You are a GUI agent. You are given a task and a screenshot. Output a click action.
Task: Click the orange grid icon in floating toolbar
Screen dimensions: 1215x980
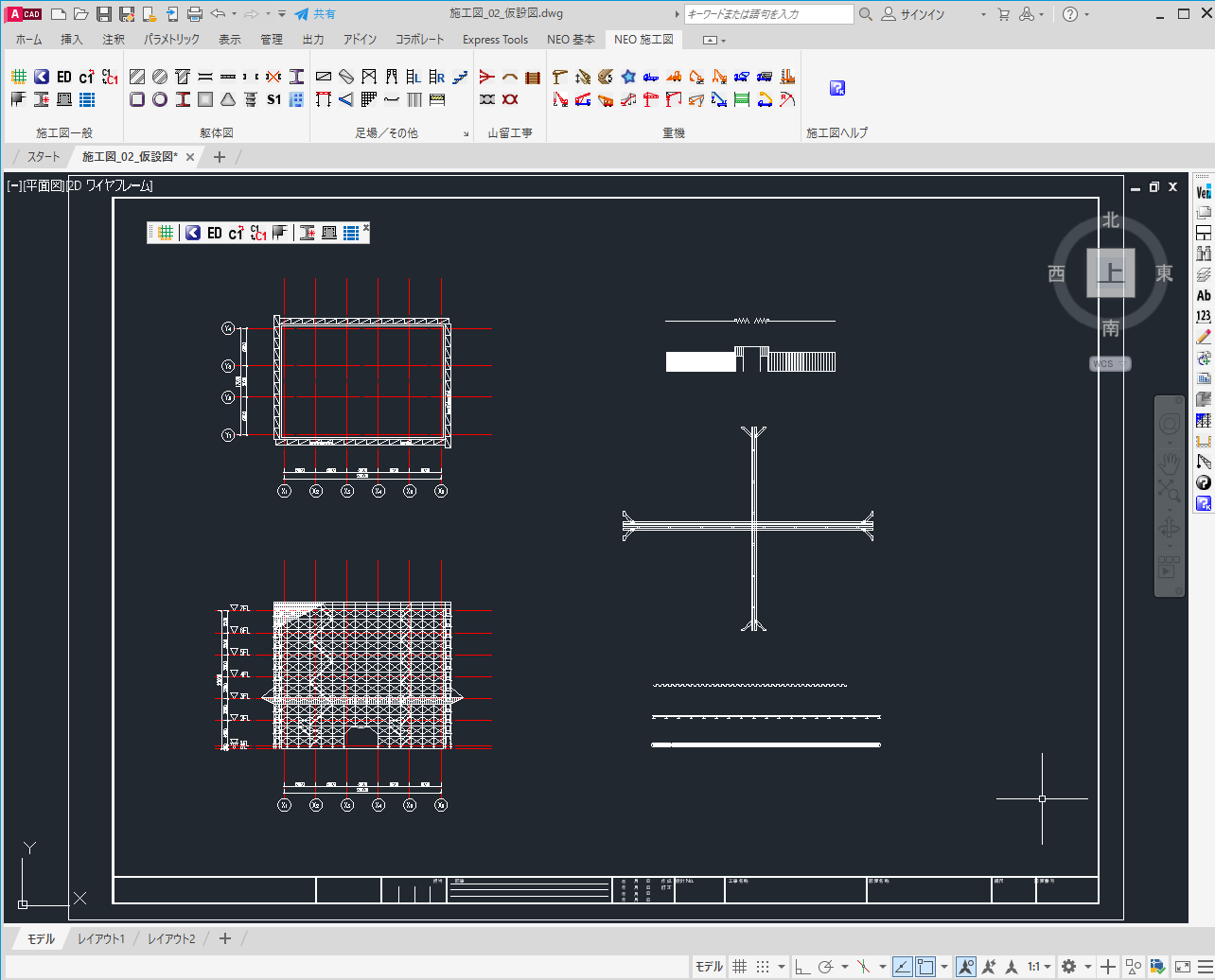pos(166,233)
